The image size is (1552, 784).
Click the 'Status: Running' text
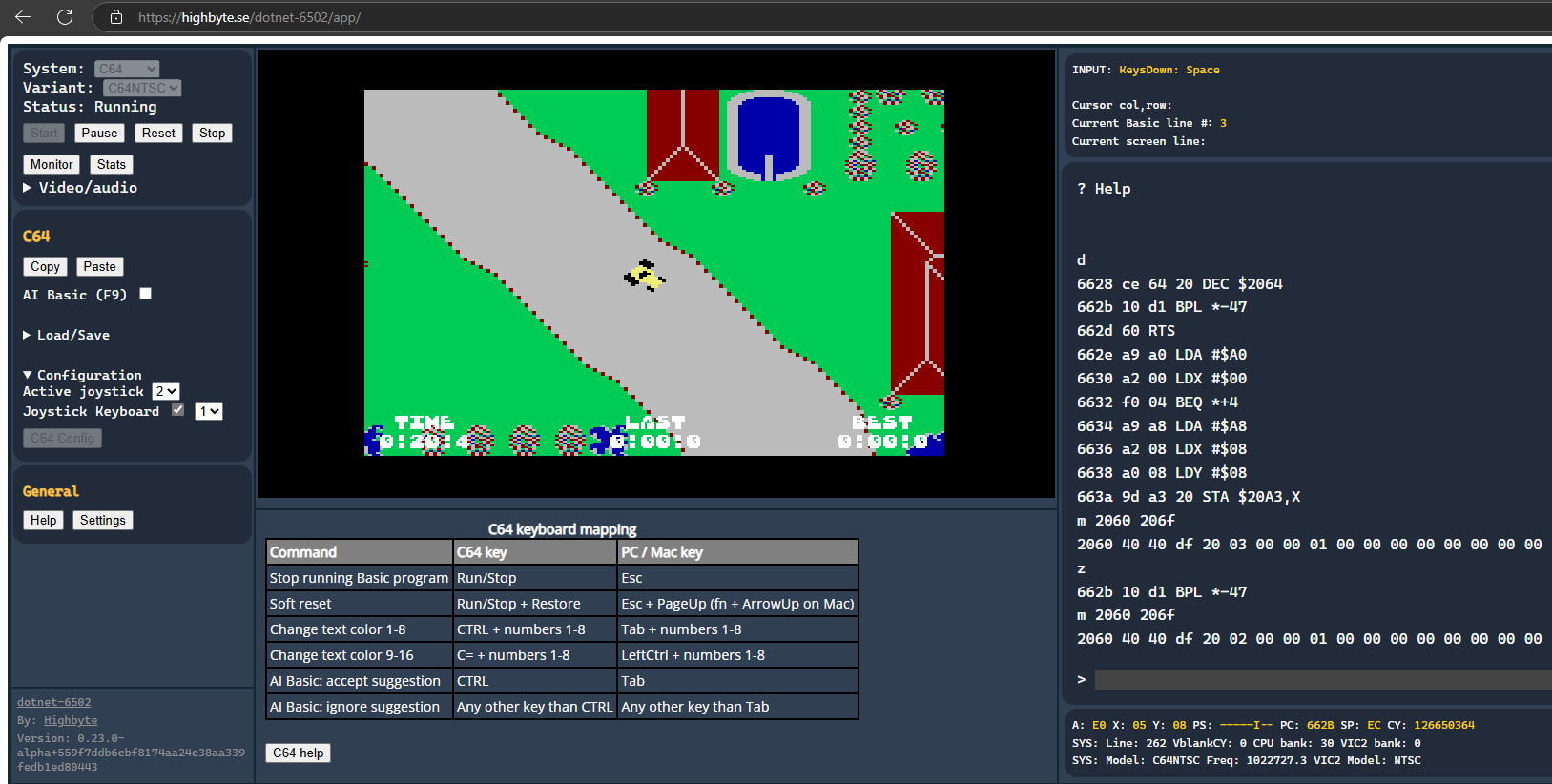point(90,107)
